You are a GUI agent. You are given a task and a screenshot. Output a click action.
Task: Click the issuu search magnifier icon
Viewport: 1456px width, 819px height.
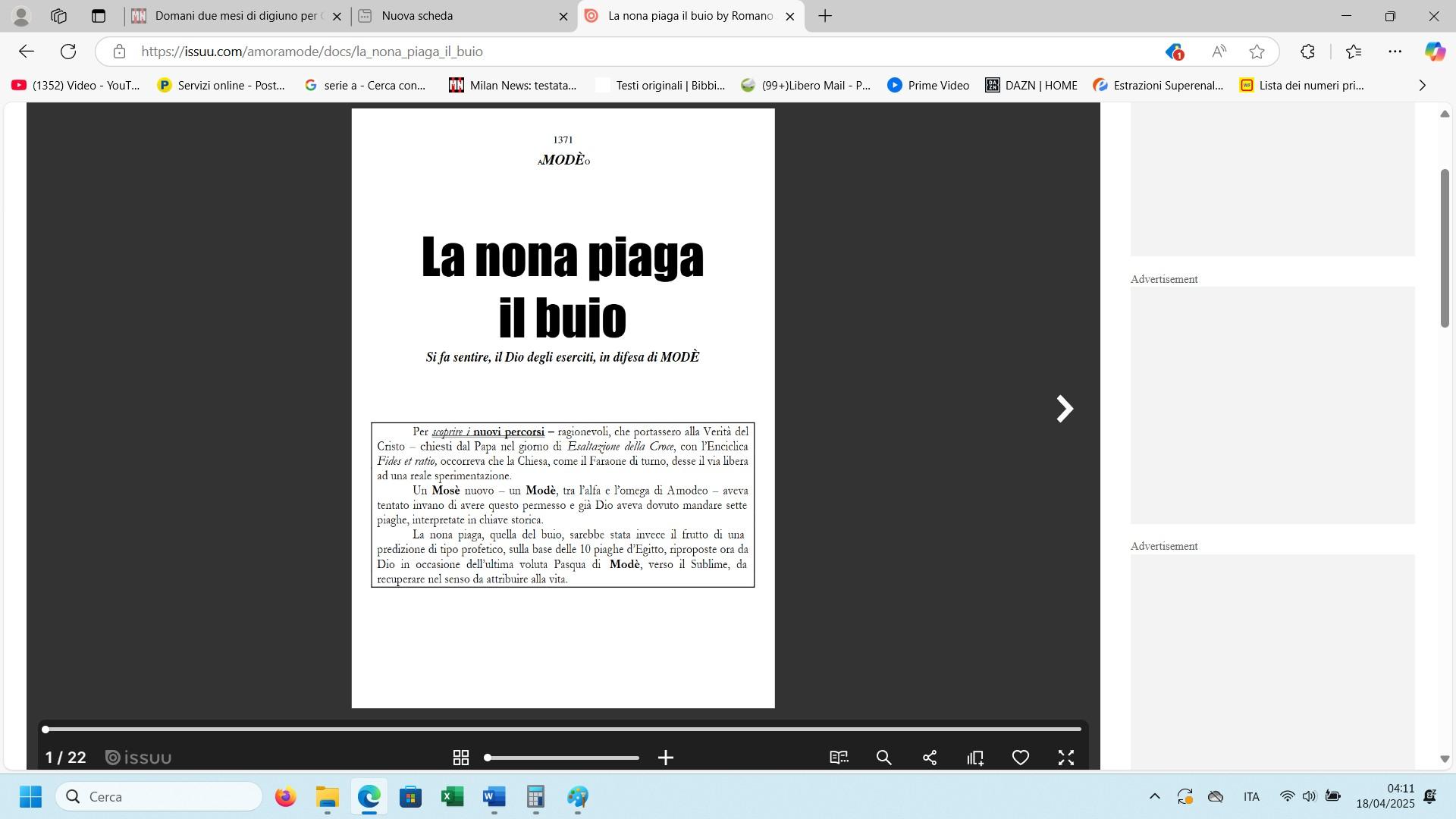click(x=884, y=758)
